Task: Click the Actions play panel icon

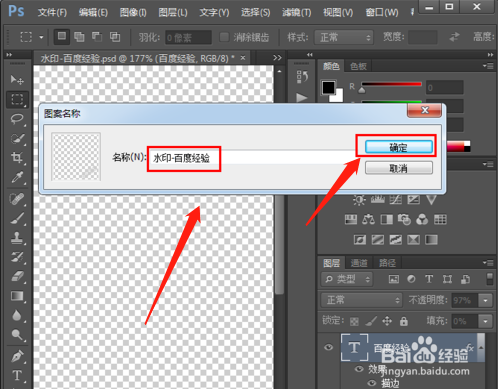Action: 302,98
